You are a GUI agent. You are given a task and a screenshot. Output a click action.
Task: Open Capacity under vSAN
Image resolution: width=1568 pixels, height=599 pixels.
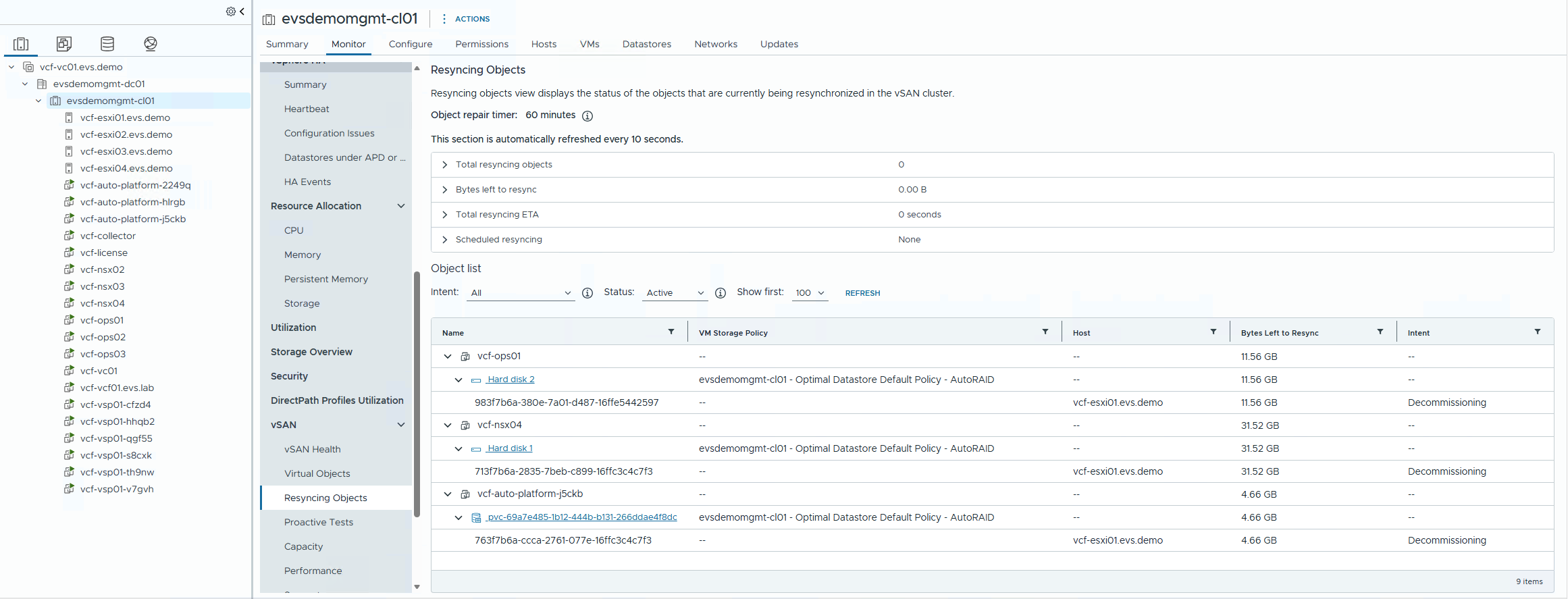point(303,546)
